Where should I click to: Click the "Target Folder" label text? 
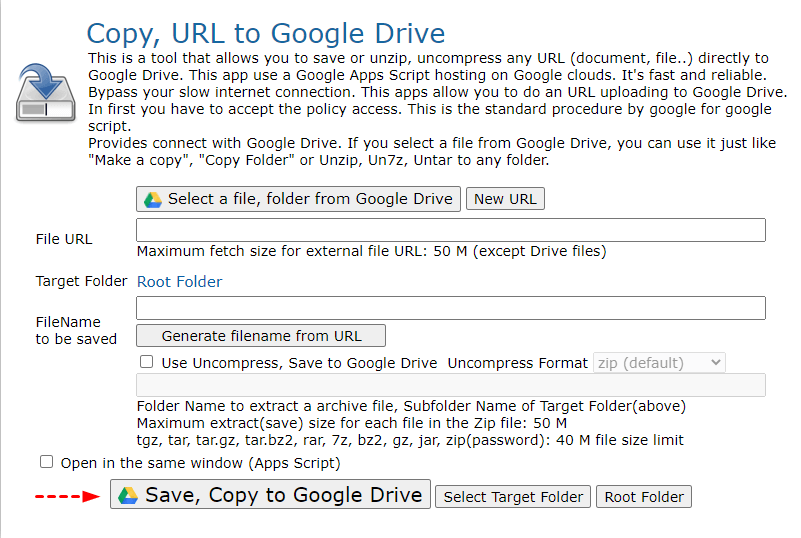point(81,282)
